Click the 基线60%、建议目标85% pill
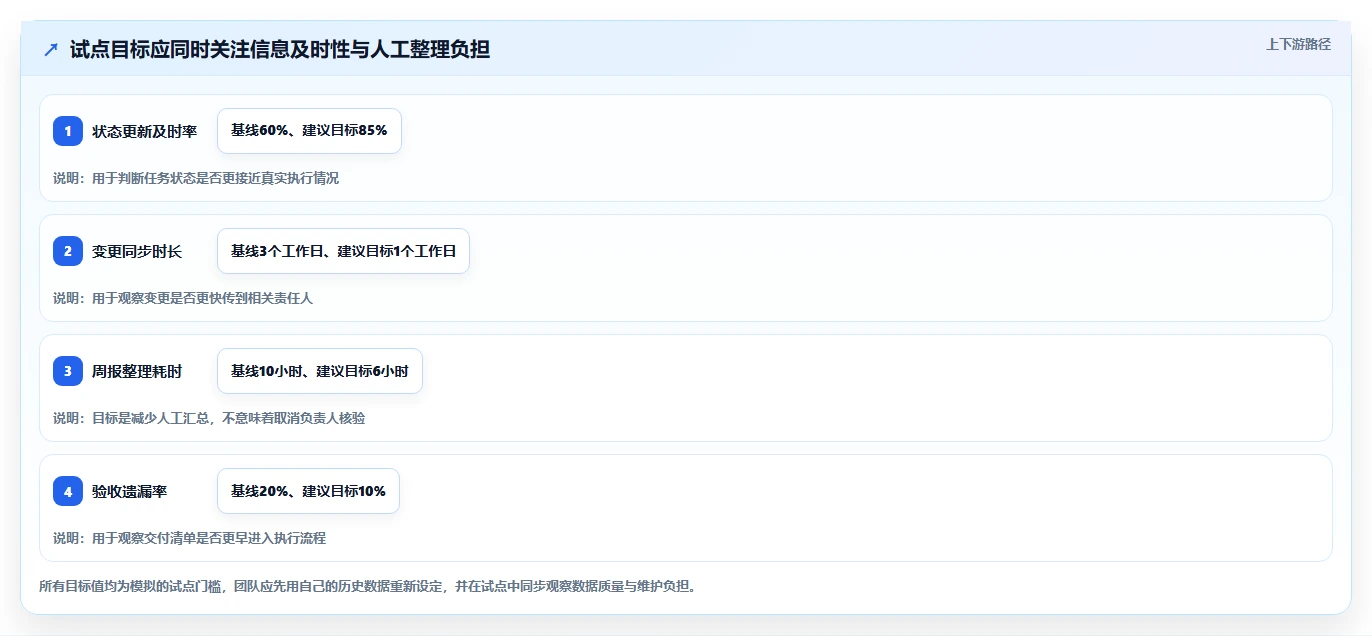The width and height of the screenshot is (1372, 636). click(x=309, y=131)
